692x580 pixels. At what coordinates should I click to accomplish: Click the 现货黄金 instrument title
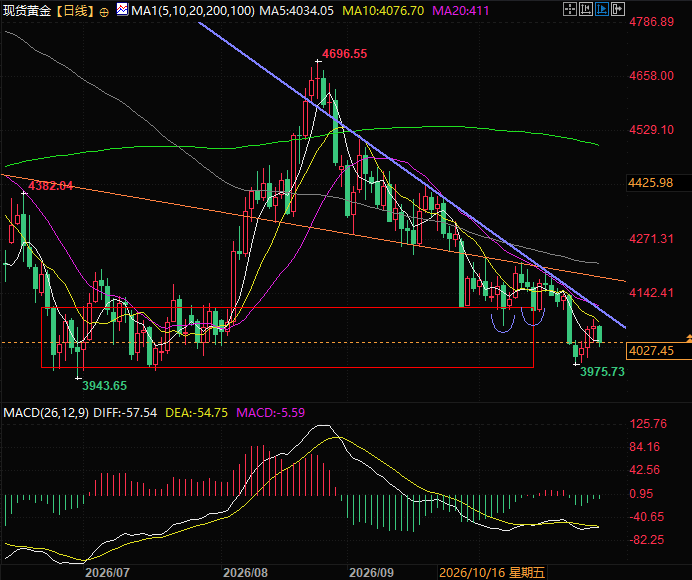27,11
